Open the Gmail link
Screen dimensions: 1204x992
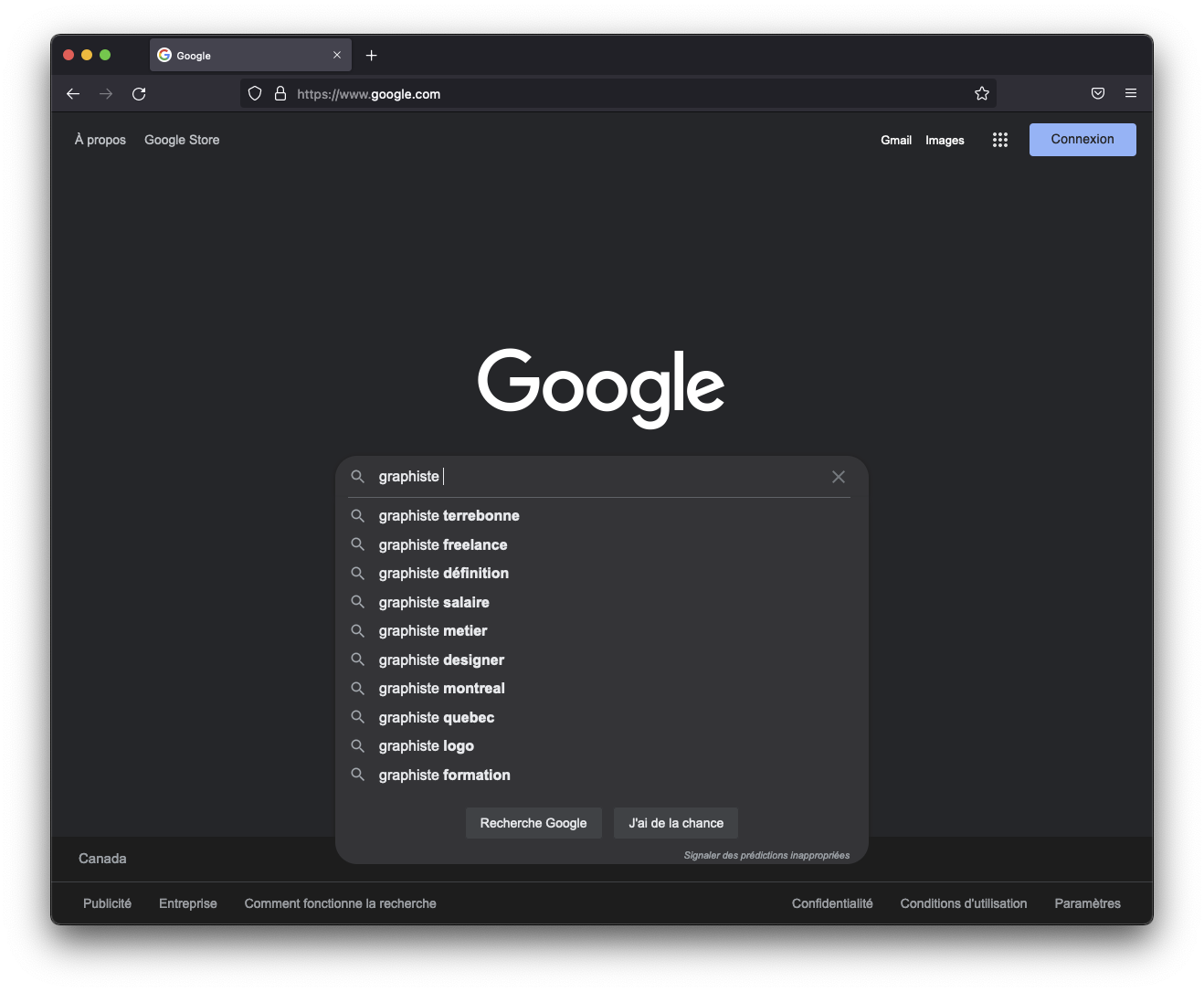[896, 140]
